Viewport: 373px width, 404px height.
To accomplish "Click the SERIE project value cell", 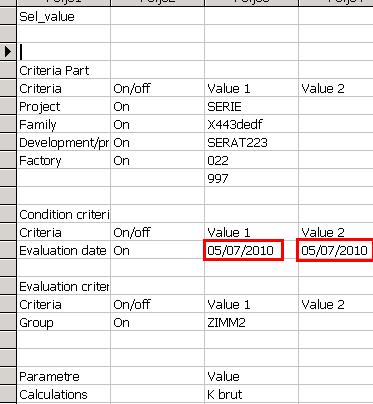I will click(x=251, y=106).
